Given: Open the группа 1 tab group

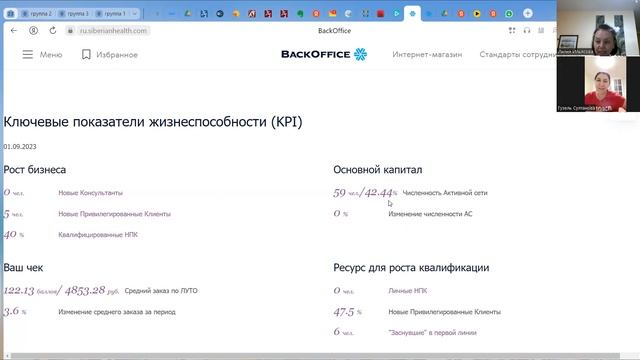Looking at the screenshot, I should [111, 13].
